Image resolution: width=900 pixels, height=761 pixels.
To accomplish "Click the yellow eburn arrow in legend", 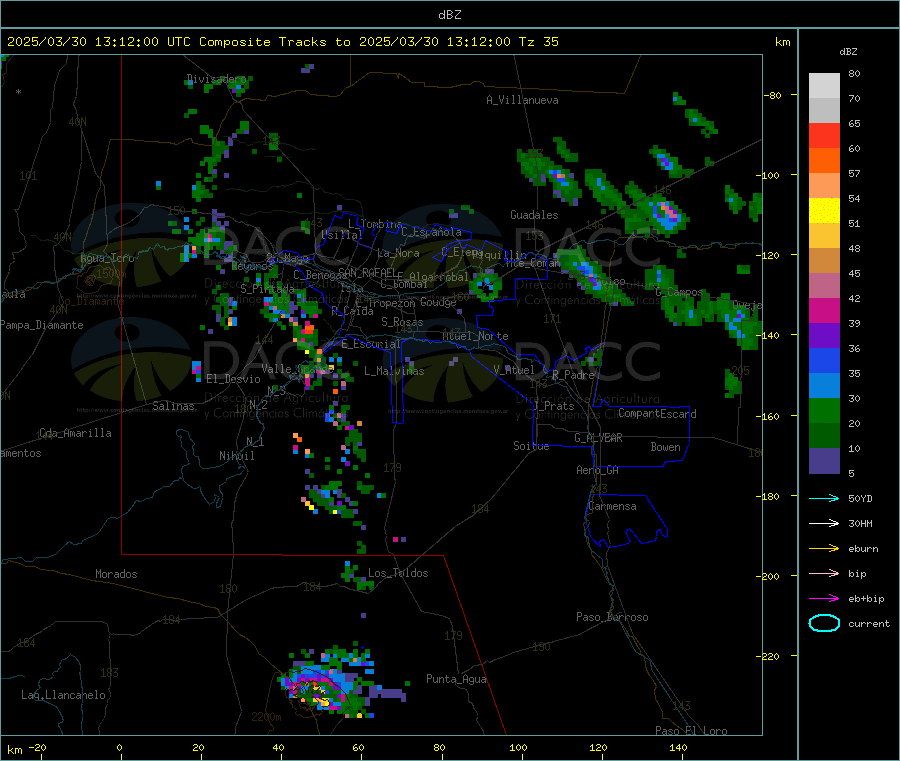I will pyautogui.click(x=824, y=549).
